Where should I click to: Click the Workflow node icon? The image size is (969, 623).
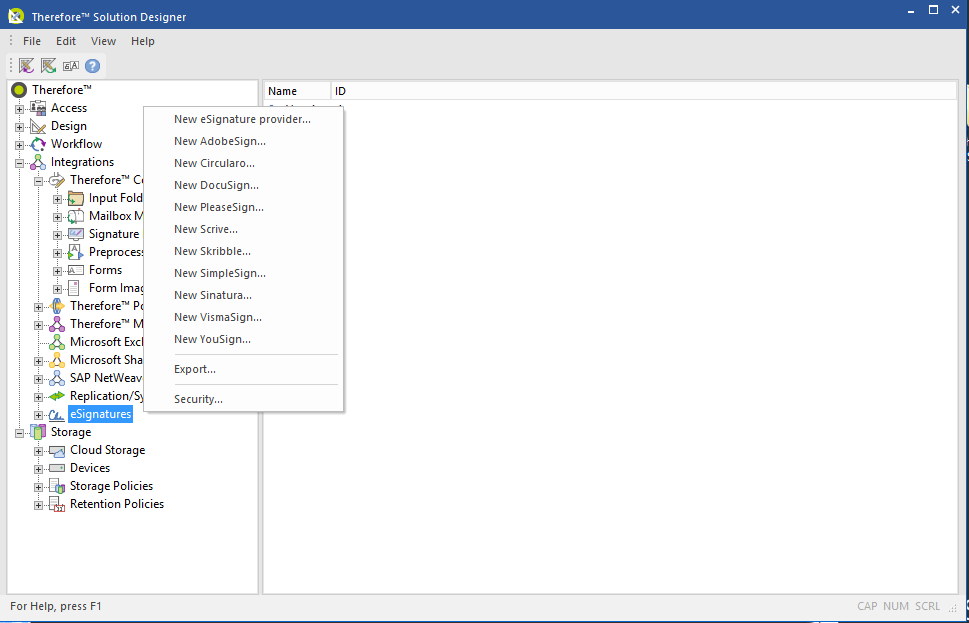[x=38, y=144]
